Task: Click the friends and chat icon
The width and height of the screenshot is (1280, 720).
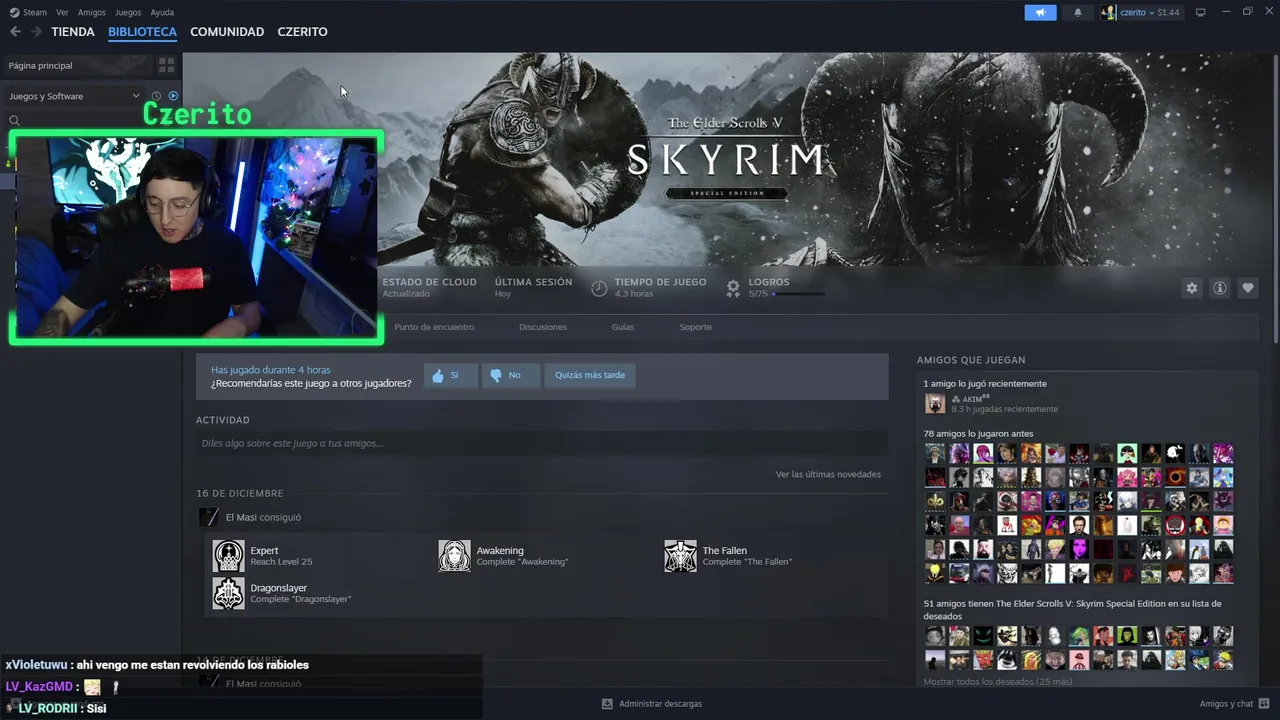Action: click(1264, 704)
